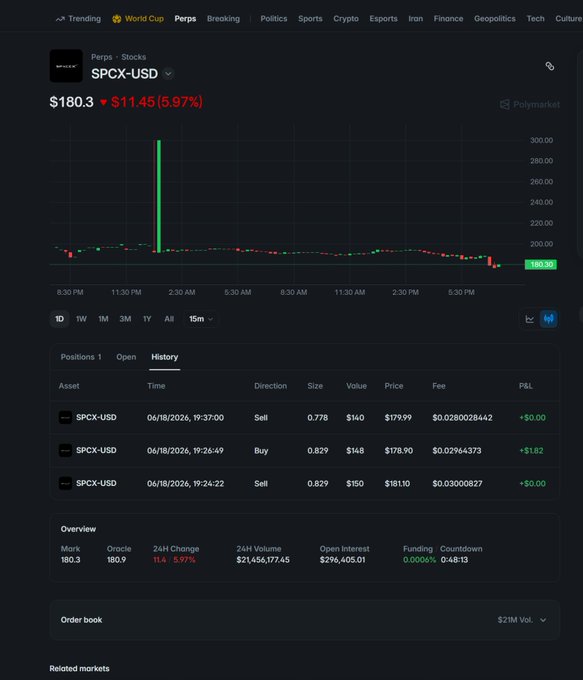Select the candlestick chart view icon
The width and height of the screenshot is (583, 680).
tap(548, 319)
